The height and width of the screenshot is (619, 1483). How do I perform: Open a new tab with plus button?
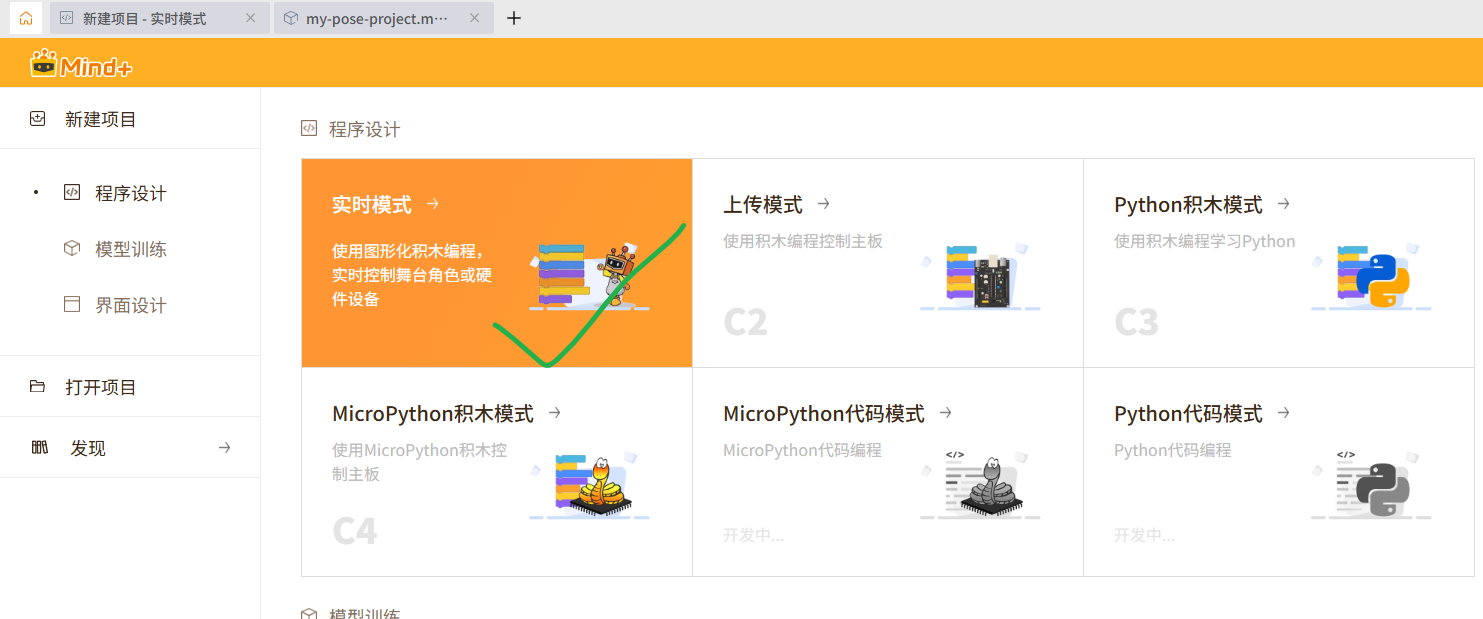(x=514, y=18)
